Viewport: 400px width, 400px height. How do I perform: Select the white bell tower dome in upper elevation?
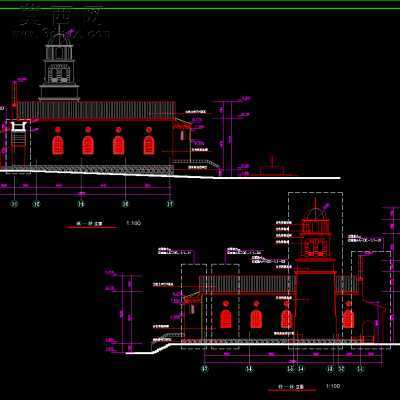pyautogui.click(x=59, y=39)
